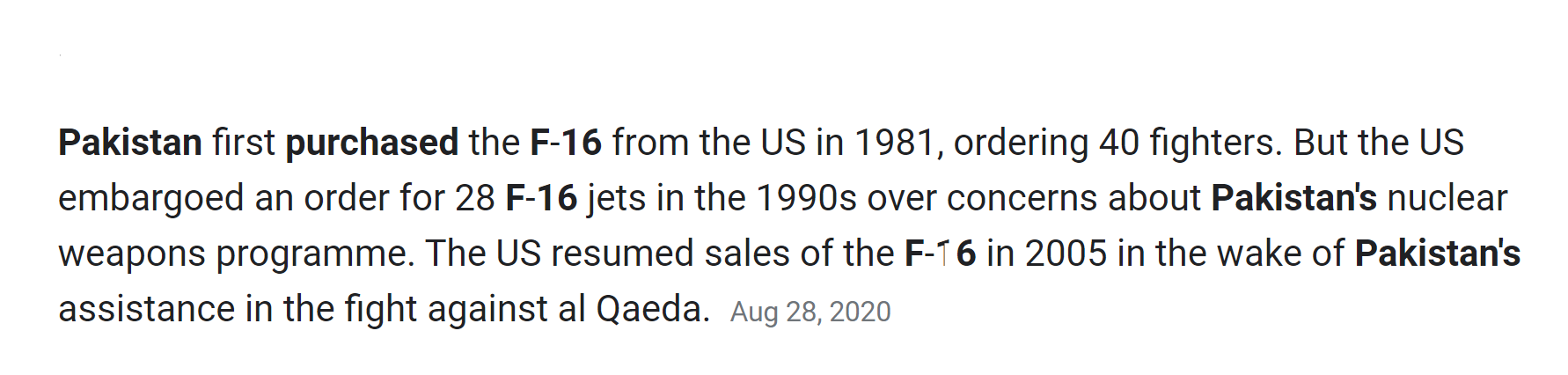Click the bold F-16 before in 2005
This screenshot has height=375, width=1568.
941,254
